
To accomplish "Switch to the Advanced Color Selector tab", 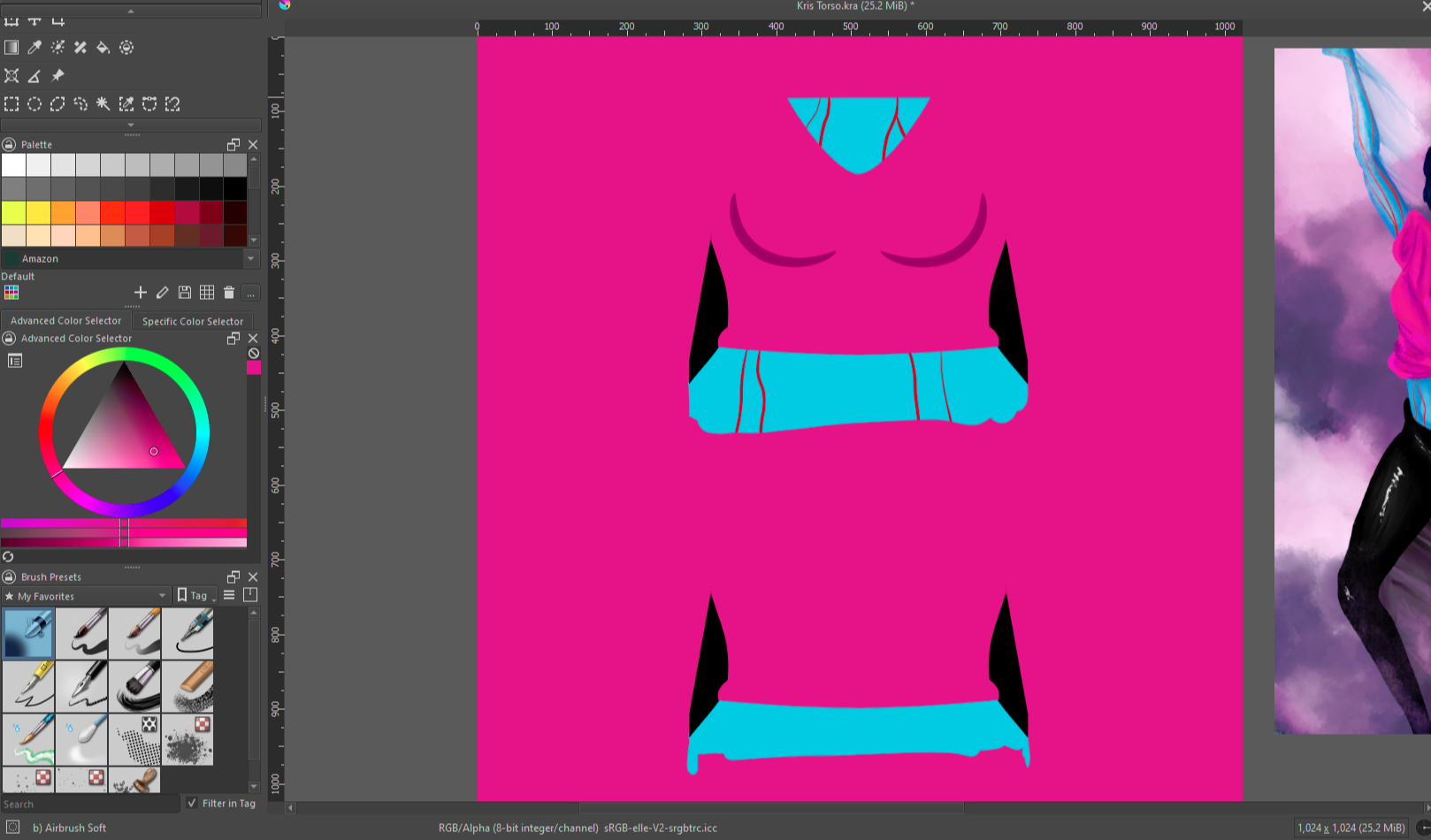I will pyautogui.click(x=65, y=321).
